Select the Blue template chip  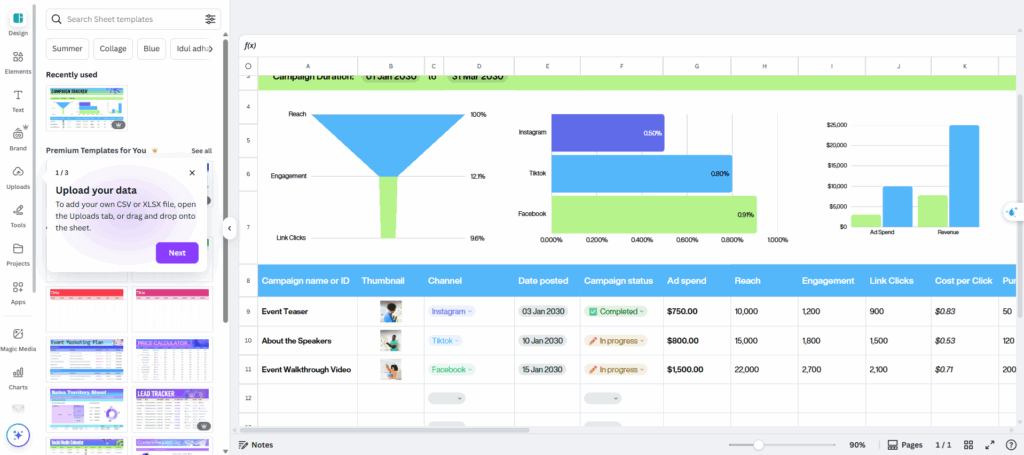(152, 48)
